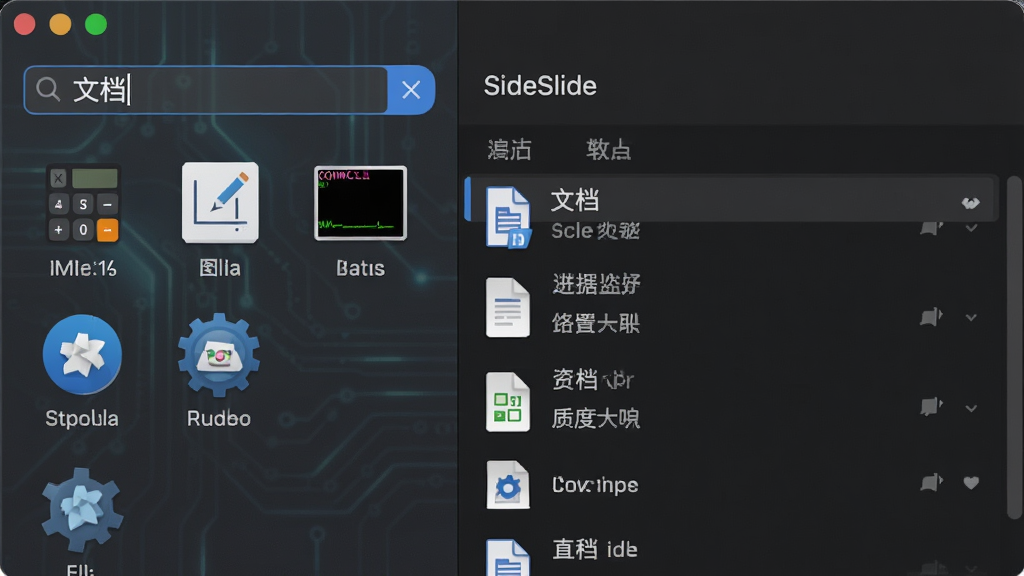This screenshot has width=1024, height=576.
Task: Toggle heart favorite on 文档 row
Action: tap(970, 203)
